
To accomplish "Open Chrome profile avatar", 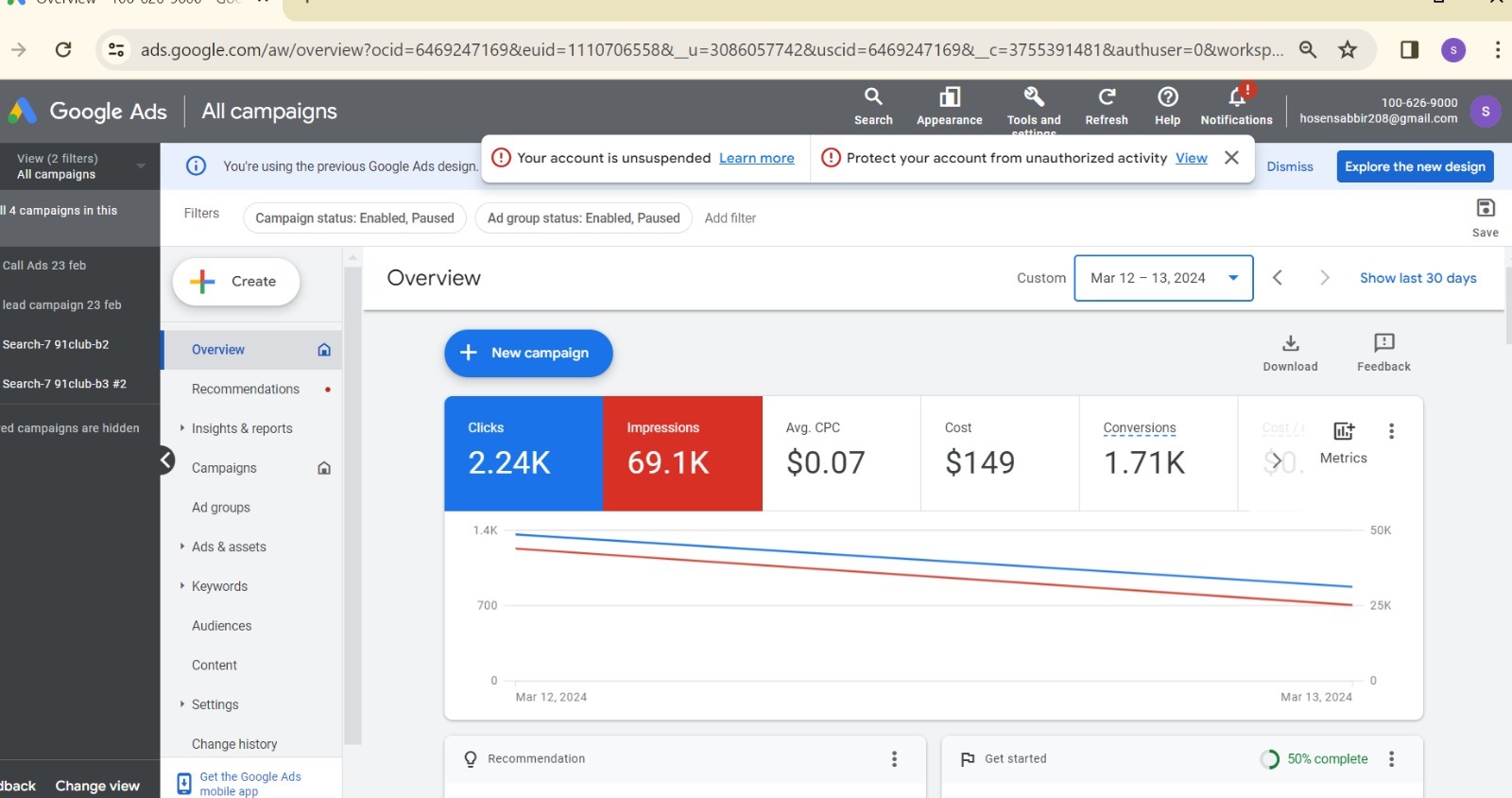I will [x=1453, y=49].
